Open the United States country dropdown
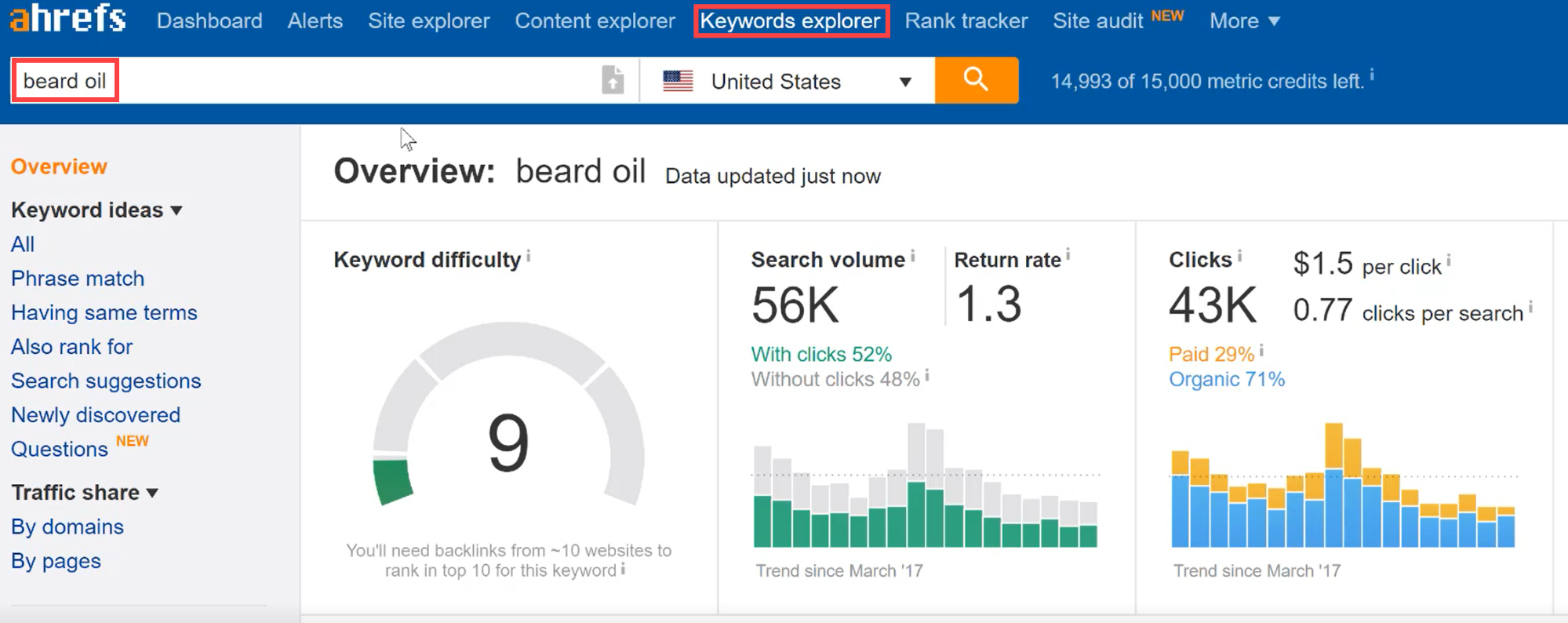Image resolution: width=1568 pixels, height=623 pixels. [904, 82]
